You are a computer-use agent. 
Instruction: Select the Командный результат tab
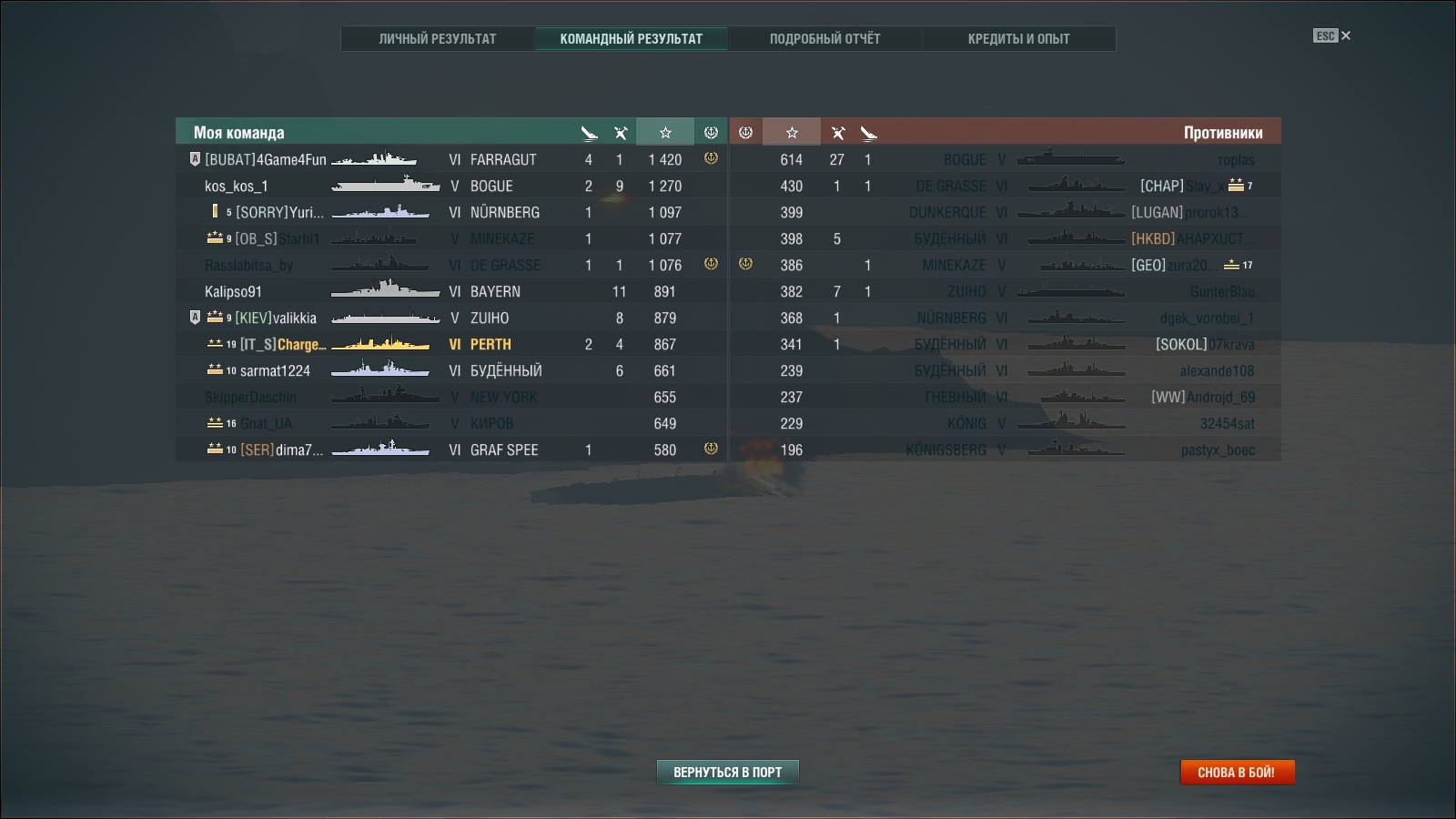(632, 38)
